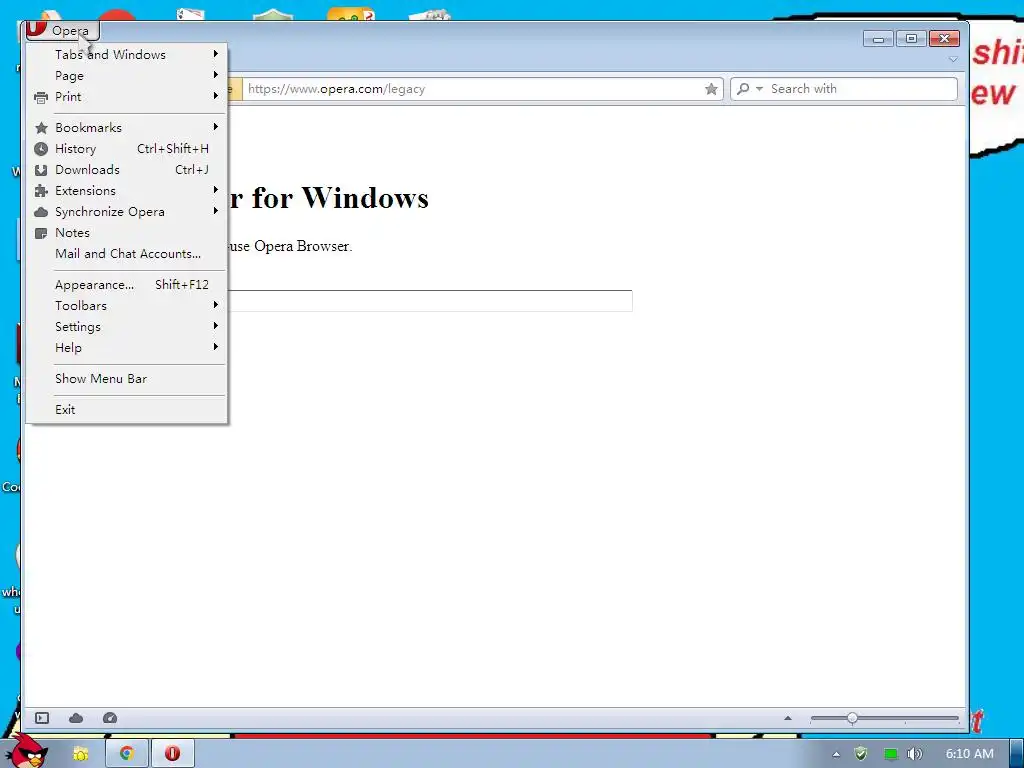Image resolution: width=1024 pixels, height=768 pixels.
Task: Minimize the Opera window
Action: [878, 39]
